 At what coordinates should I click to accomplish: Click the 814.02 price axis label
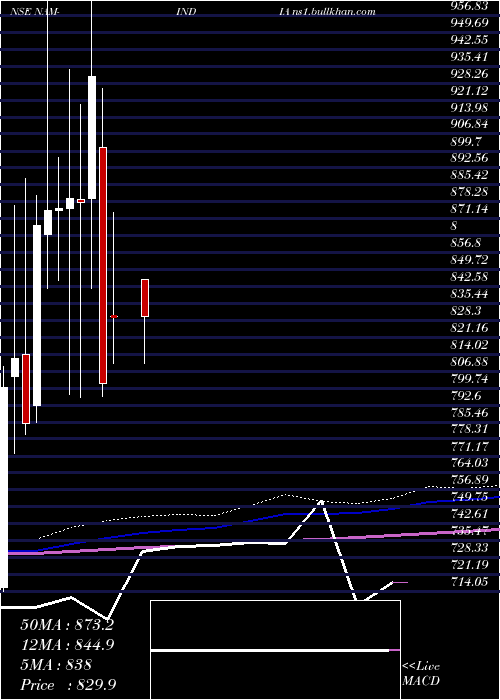pos(469,345)
